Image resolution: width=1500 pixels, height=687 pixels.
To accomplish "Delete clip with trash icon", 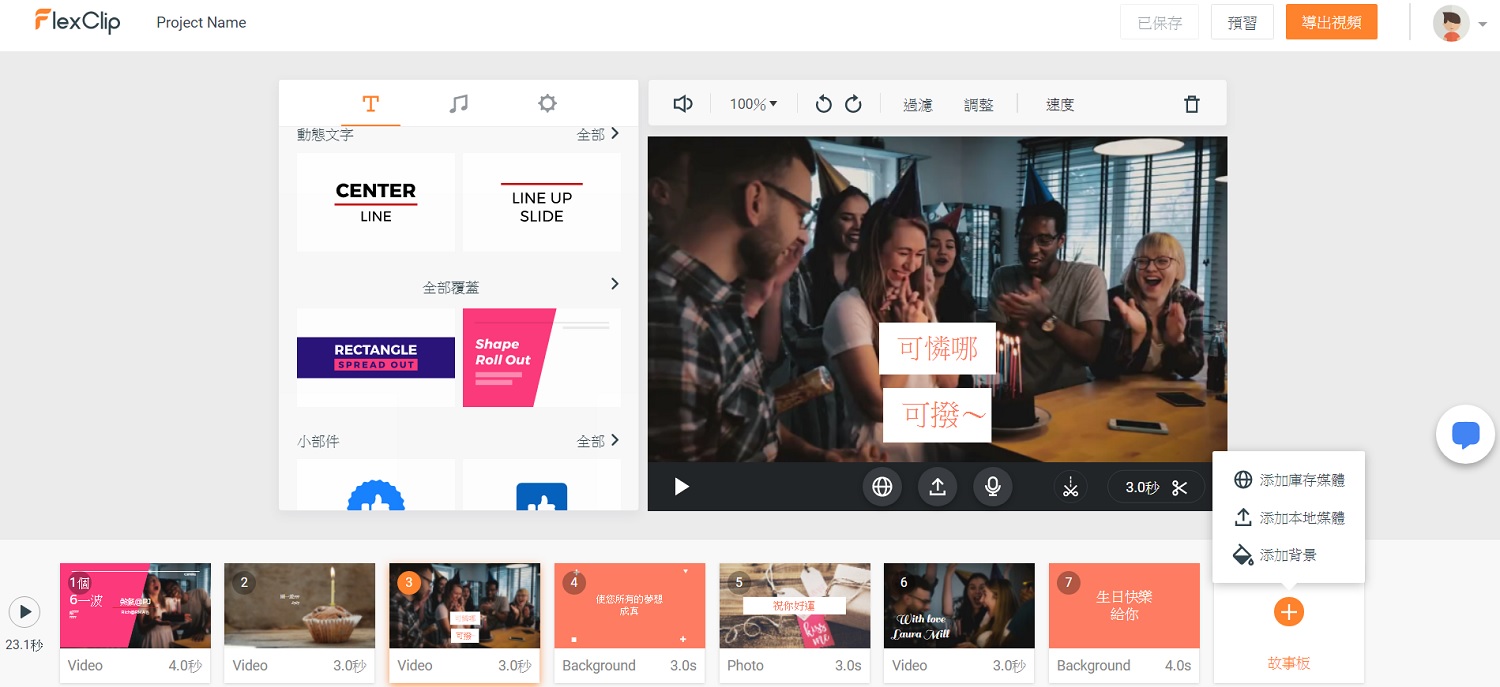I will click(x=1191, y=104).
